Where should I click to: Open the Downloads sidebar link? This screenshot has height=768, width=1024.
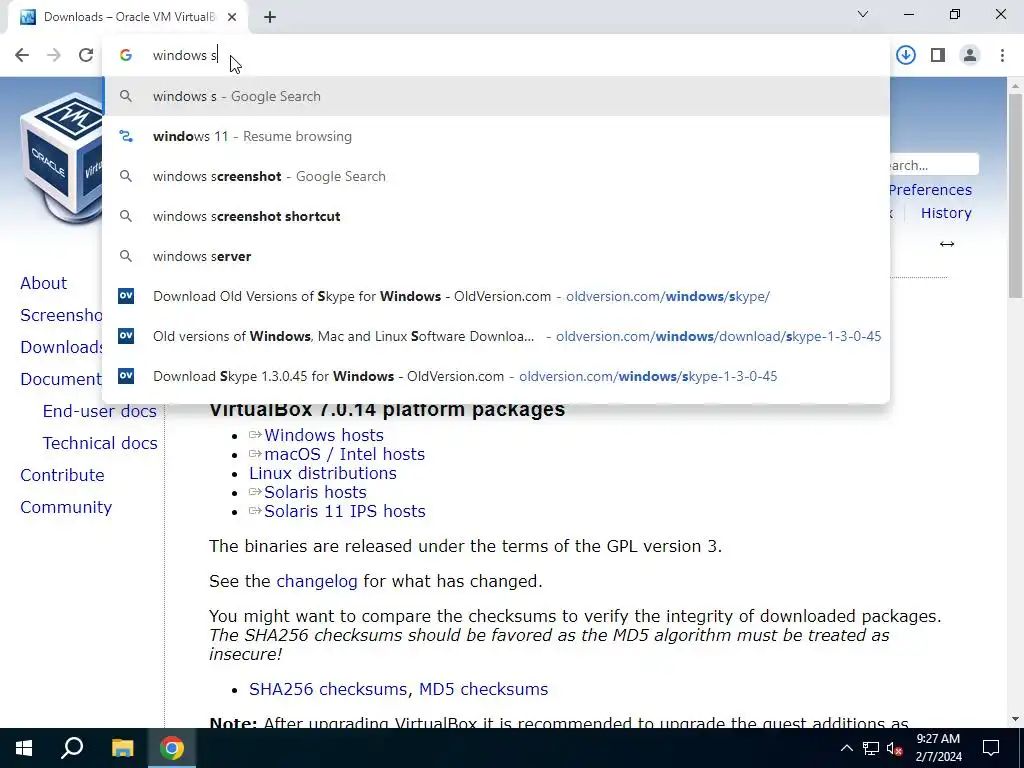tap(61, 347)
